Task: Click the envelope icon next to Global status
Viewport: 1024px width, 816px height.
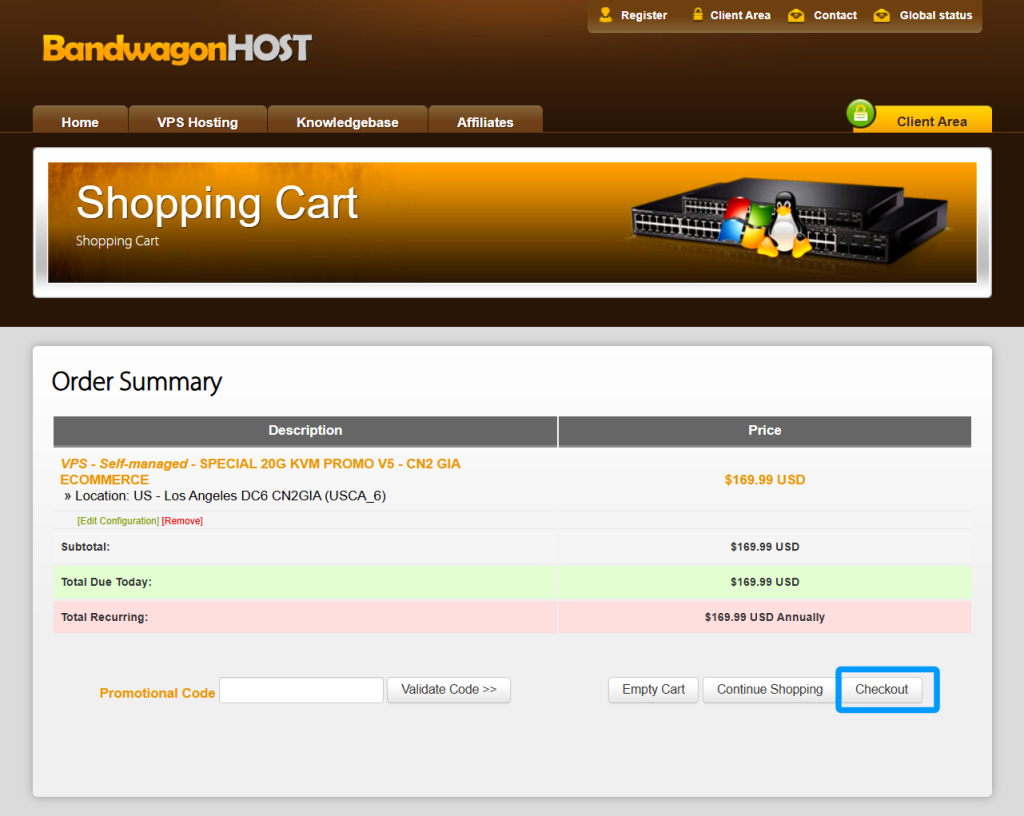Action: pyautogui.click(x=881, y=15)
